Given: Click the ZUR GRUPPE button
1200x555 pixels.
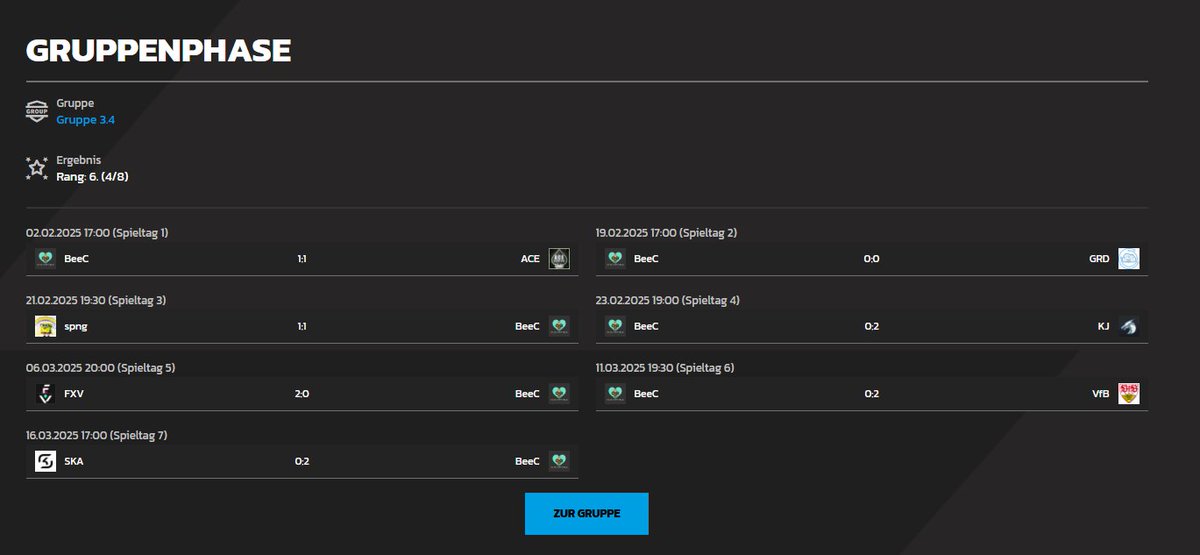Looking at the screenshot, I should pos(587,513).
